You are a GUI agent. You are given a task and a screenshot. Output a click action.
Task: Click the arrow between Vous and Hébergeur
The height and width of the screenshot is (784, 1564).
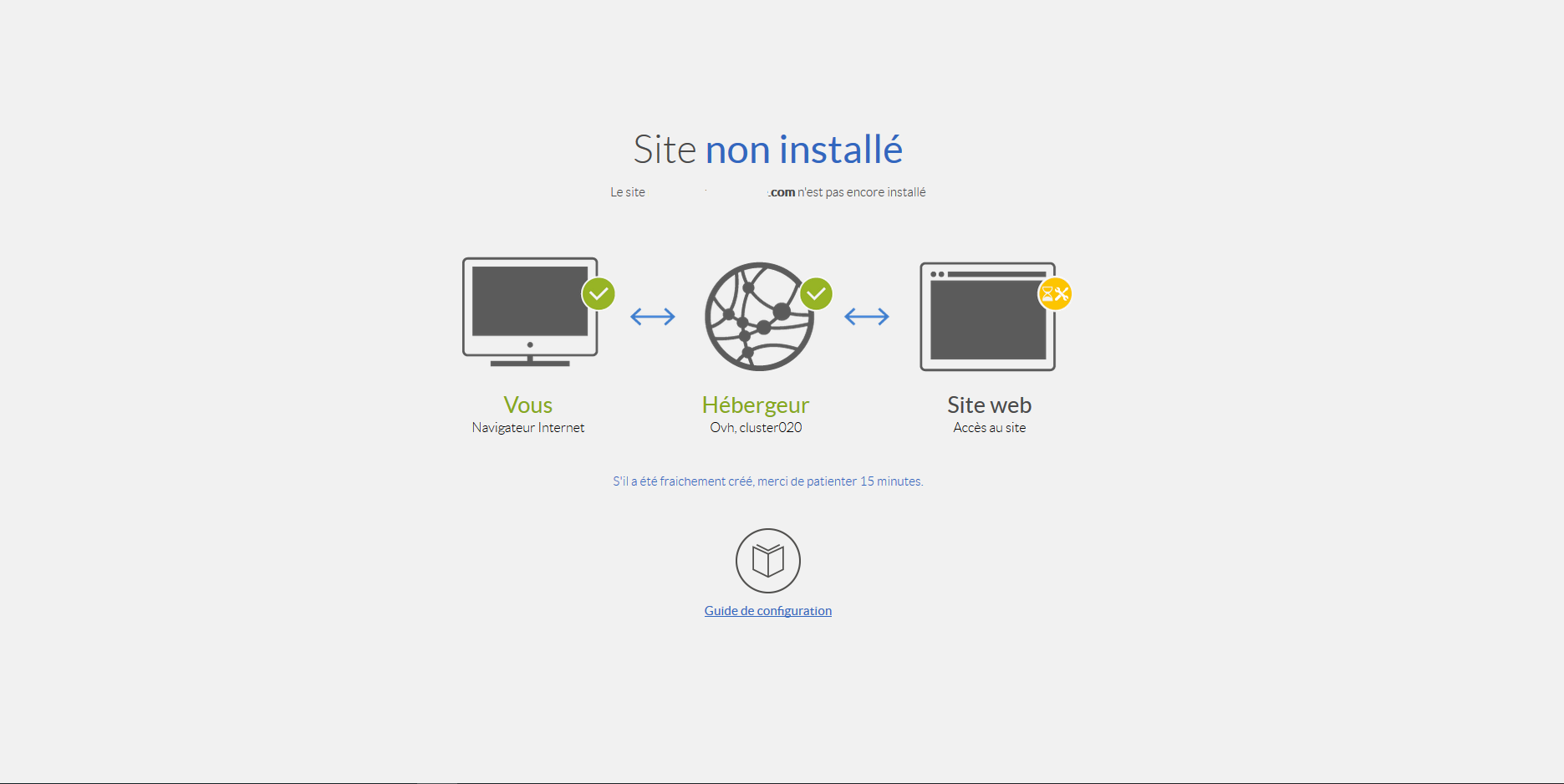pos(653,316)
